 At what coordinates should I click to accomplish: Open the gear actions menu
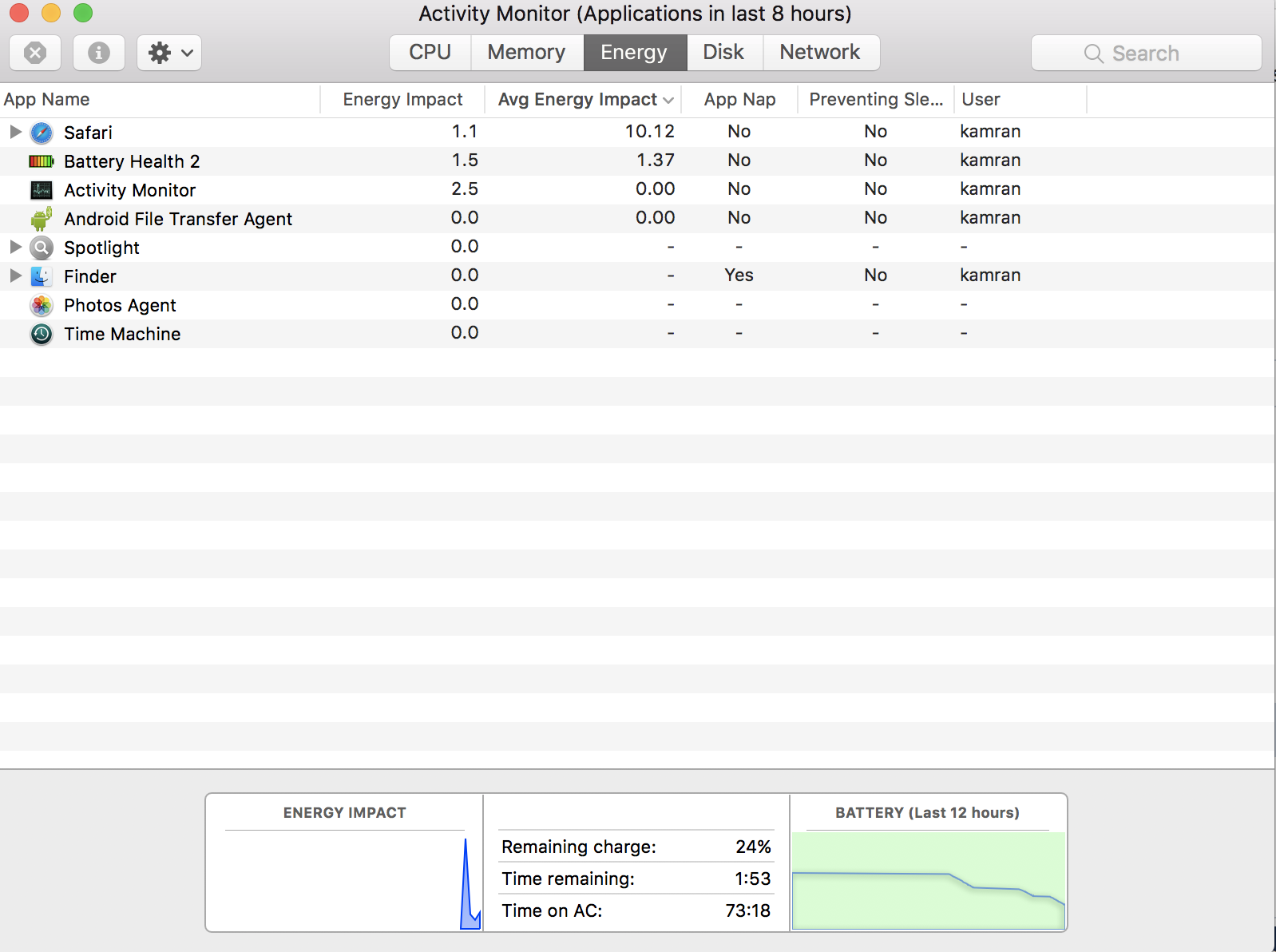click(x=169, y=53)
